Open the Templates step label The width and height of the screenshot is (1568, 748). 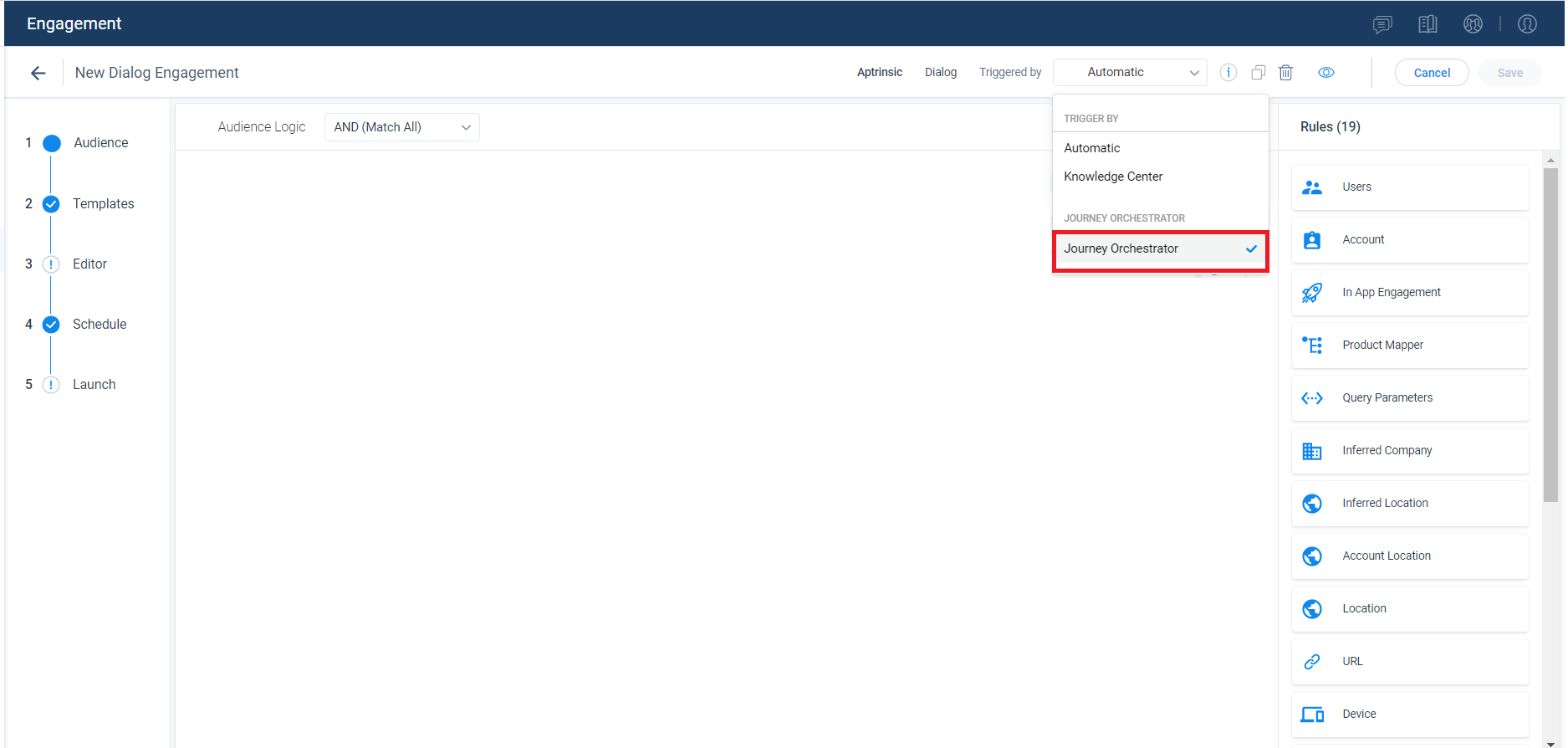tap(104, 204)
